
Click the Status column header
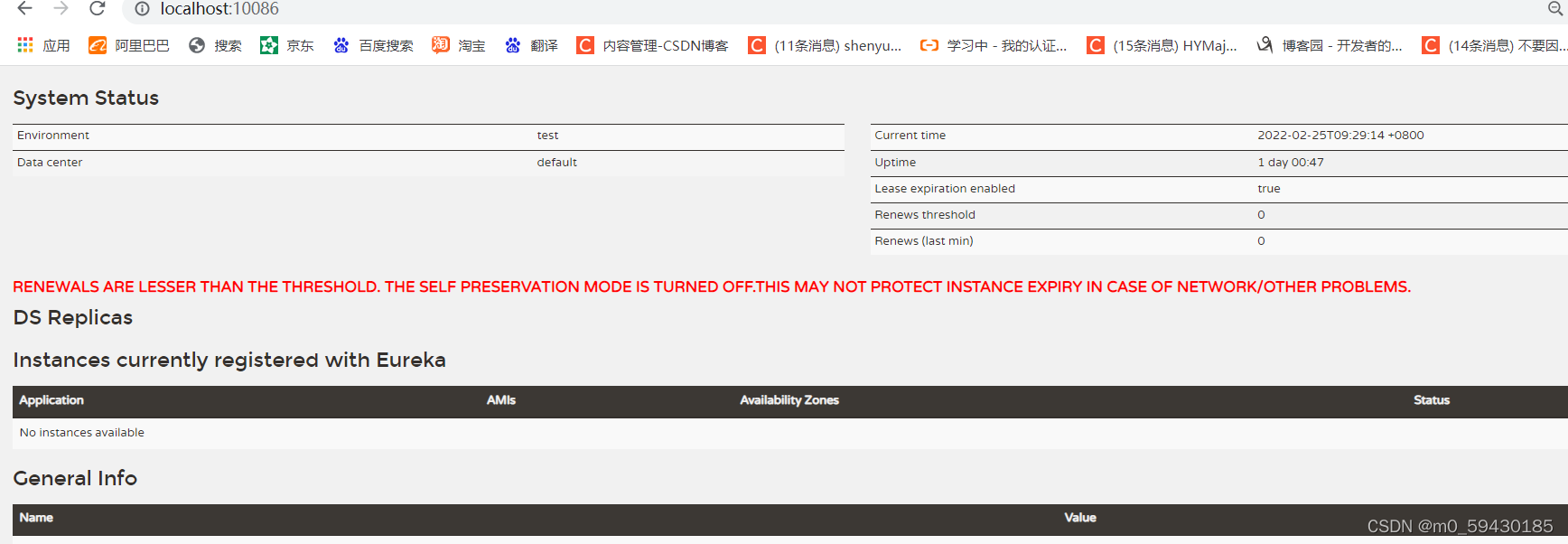[x=1432, y=400]
